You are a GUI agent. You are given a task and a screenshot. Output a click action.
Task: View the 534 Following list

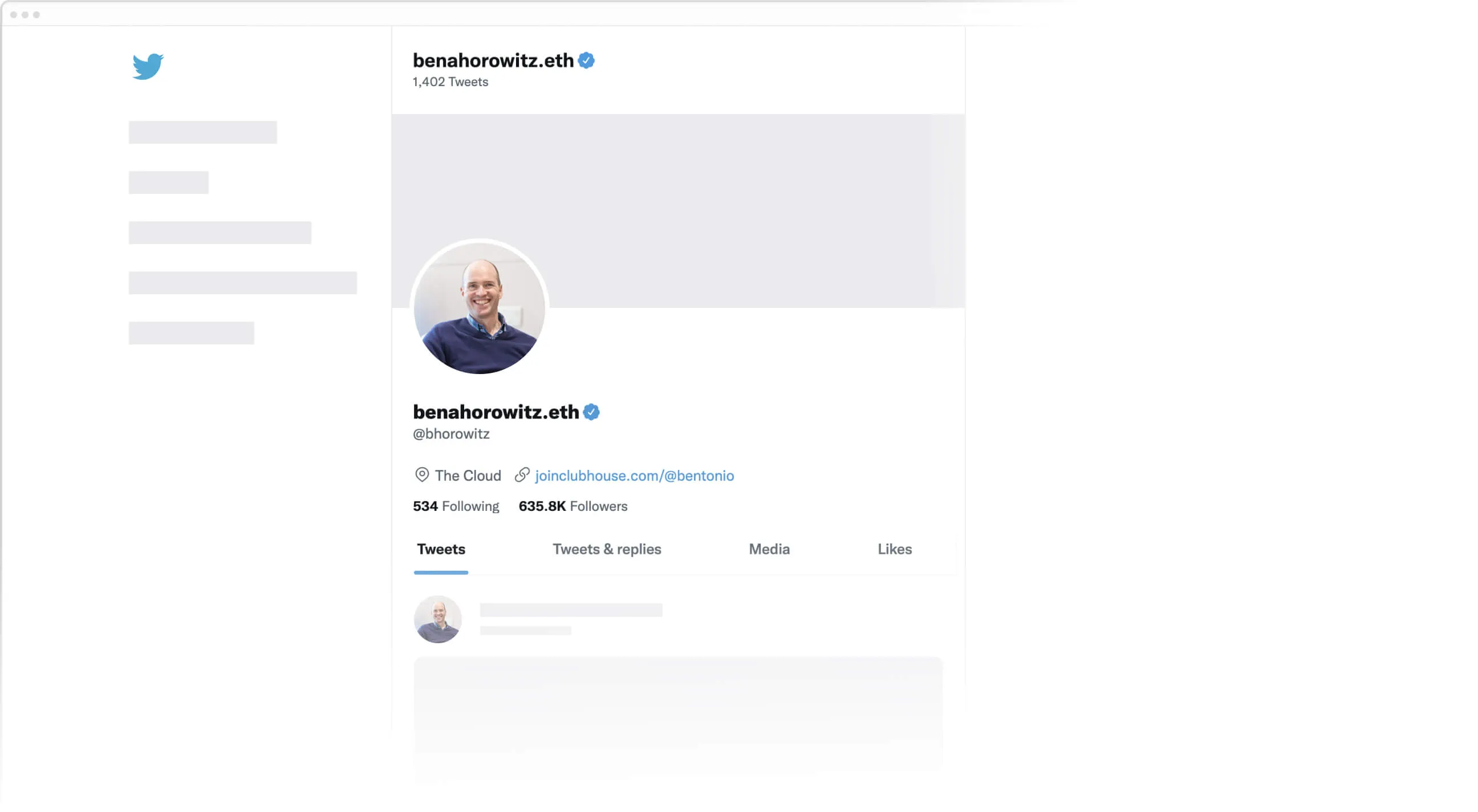(x=456, y=507)
